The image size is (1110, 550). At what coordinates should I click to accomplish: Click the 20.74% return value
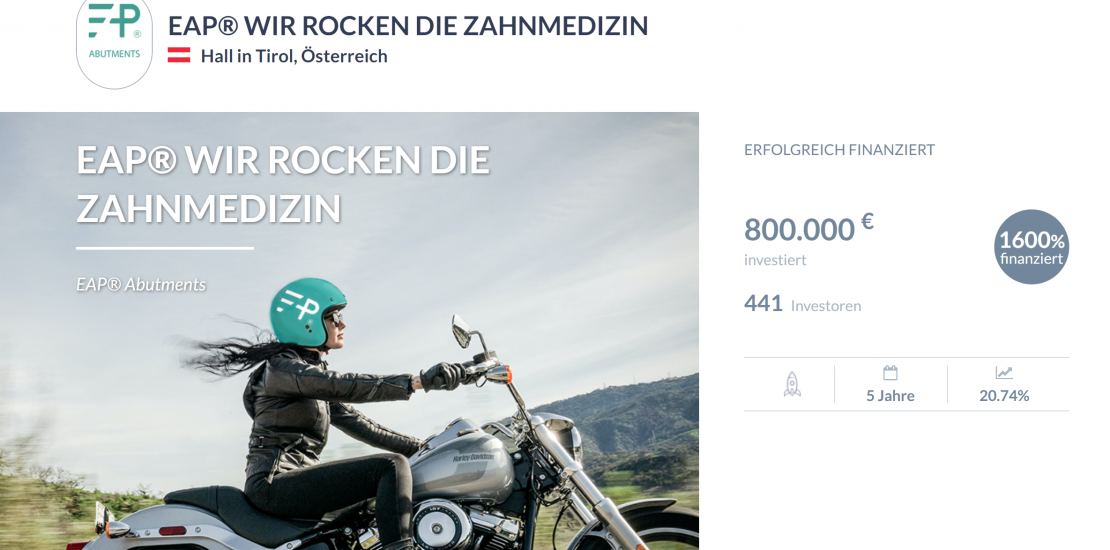[1004, 396]
